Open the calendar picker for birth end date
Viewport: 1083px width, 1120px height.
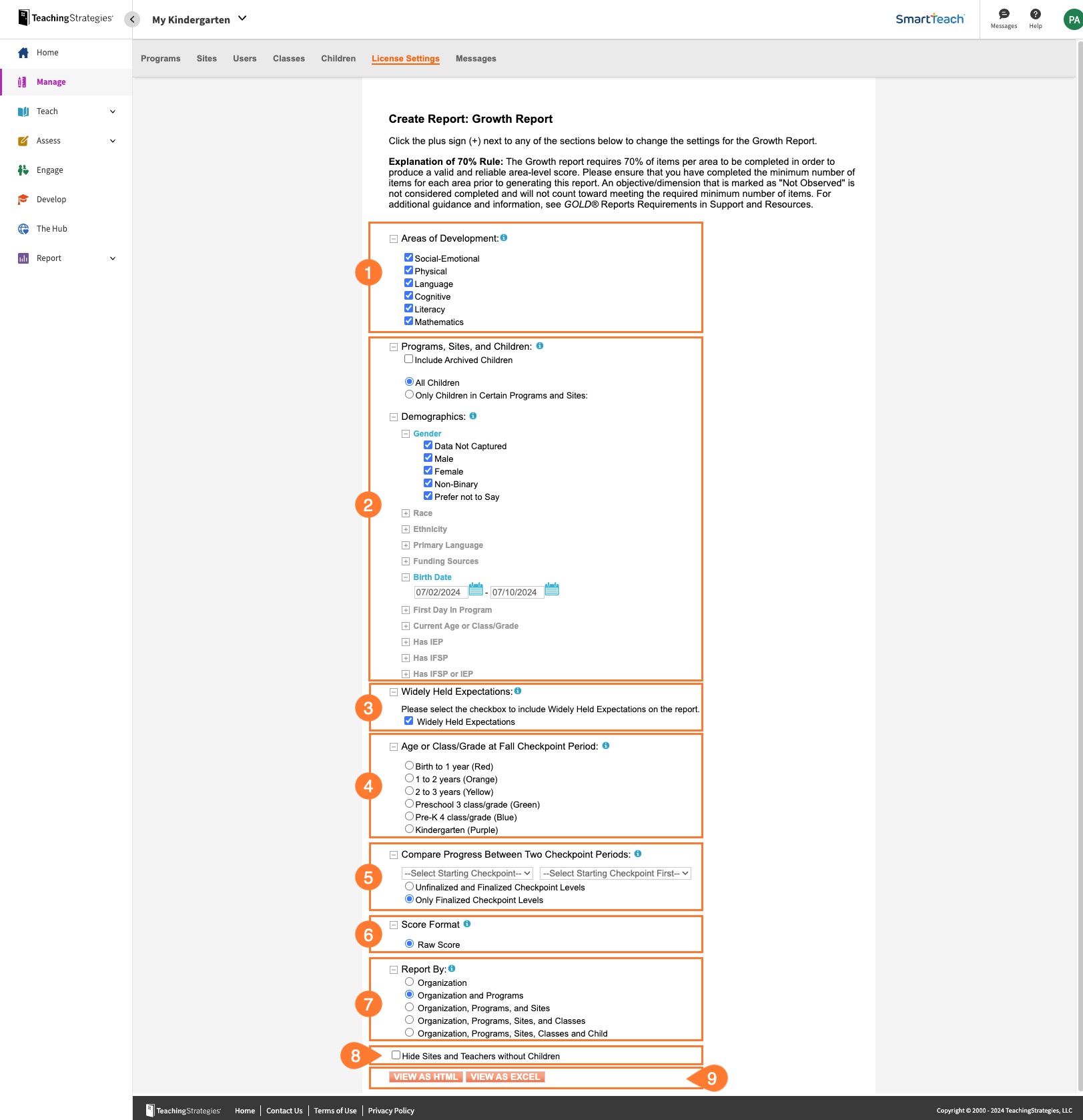tap(552, 589)
